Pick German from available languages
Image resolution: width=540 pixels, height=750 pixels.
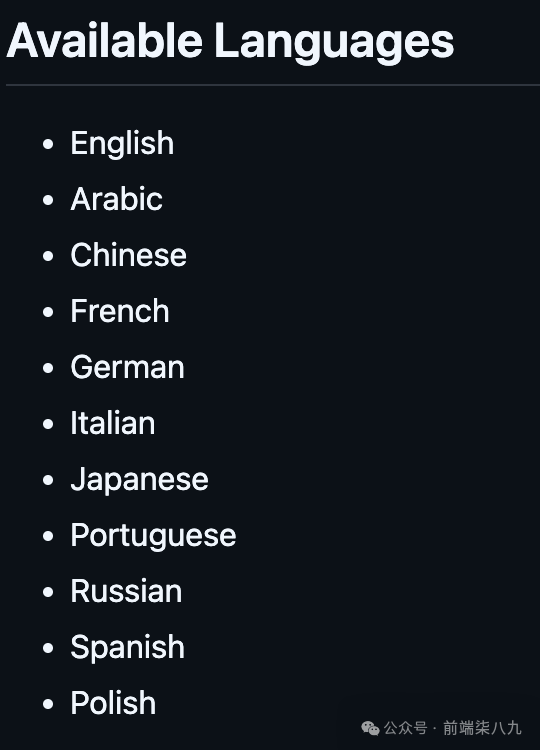(x=127, y=367)
